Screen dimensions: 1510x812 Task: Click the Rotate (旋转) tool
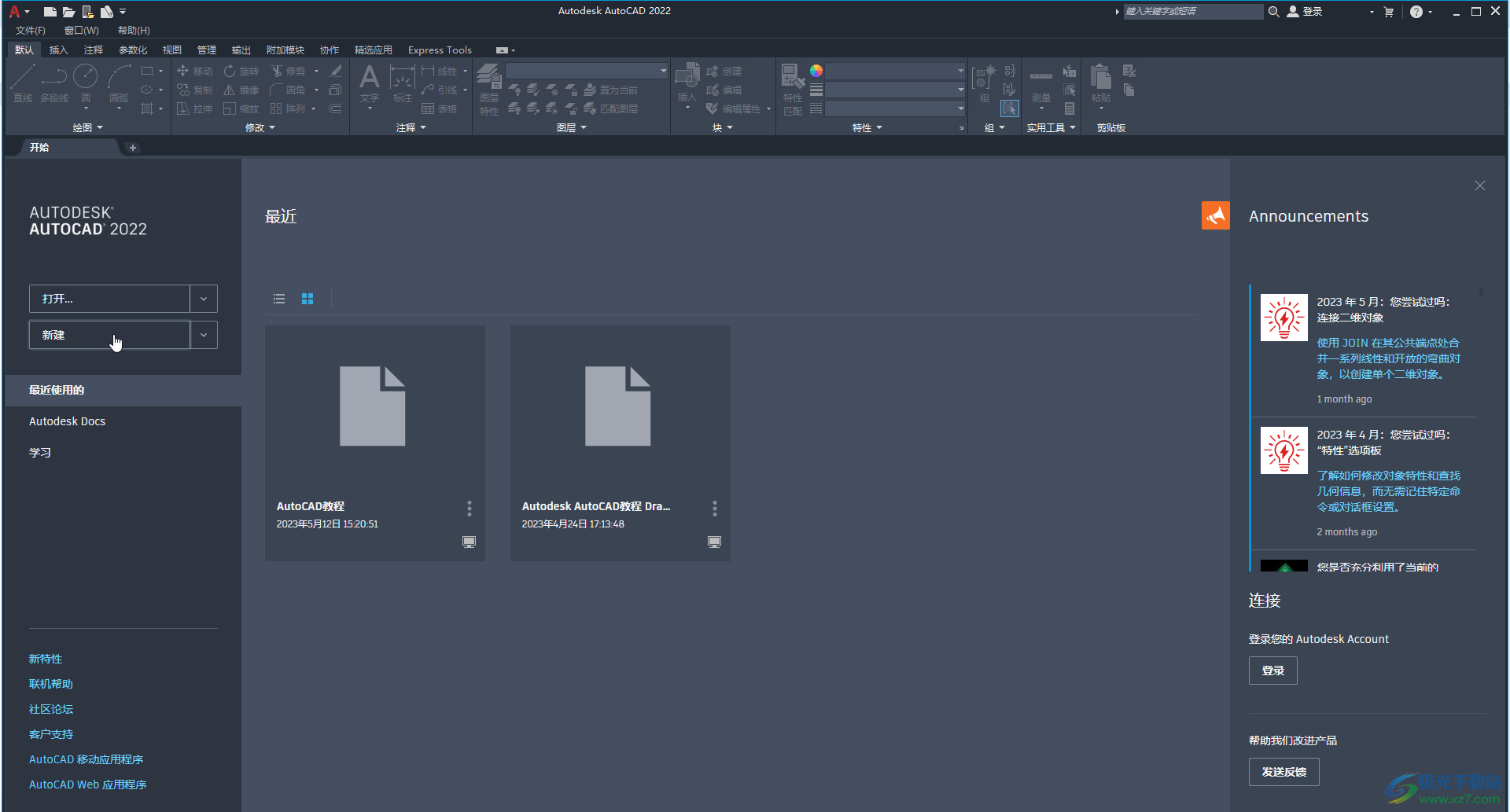(x=241, y=71)
